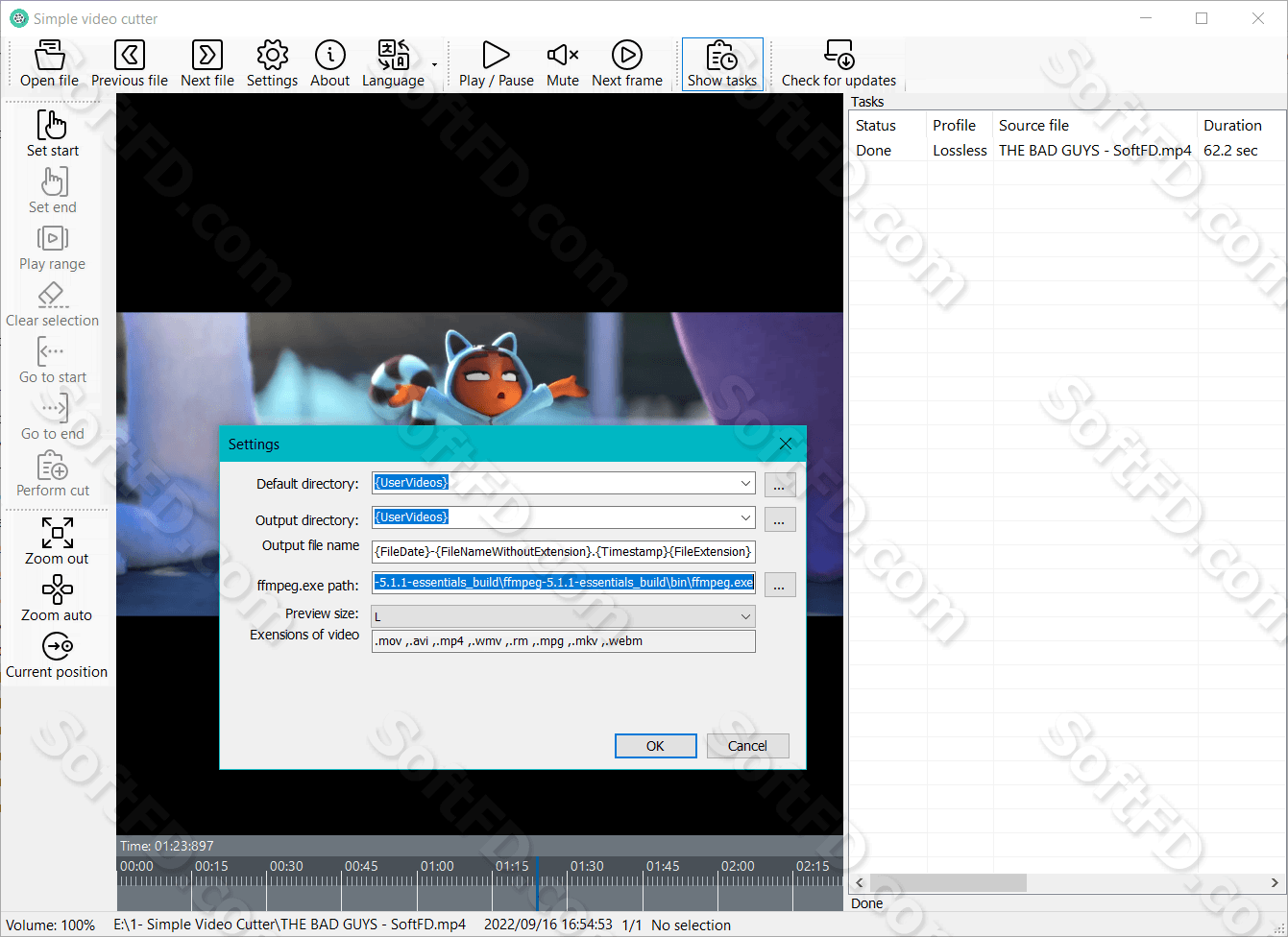Go to Previous file
The image size is (1288, 937).
[x=130, y=64]
